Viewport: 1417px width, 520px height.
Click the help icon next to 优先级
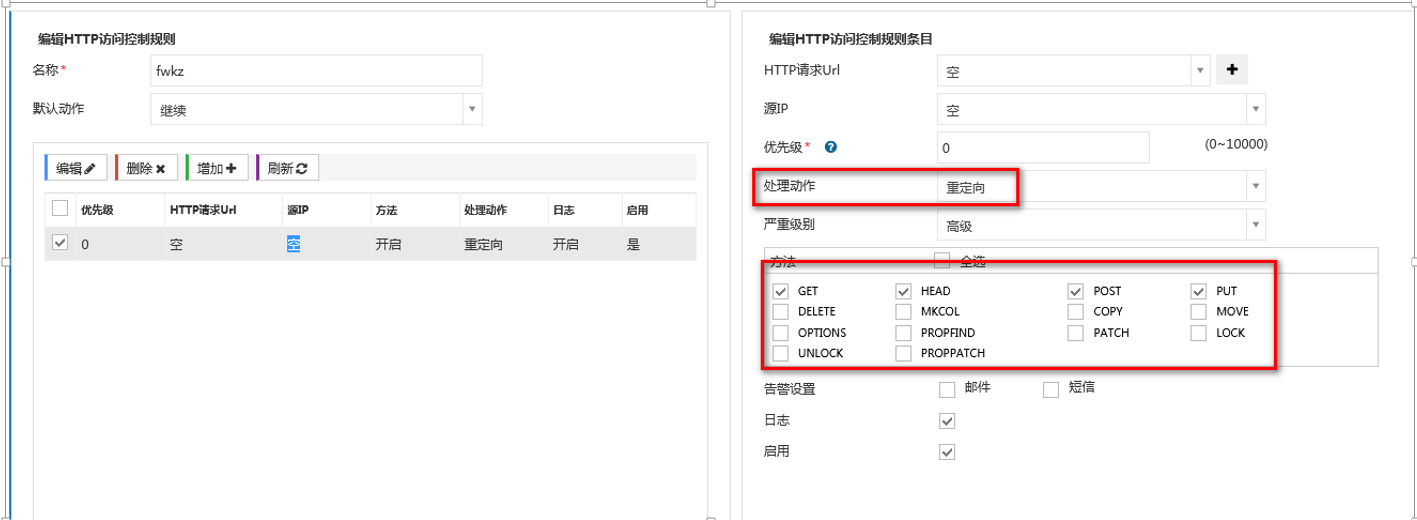[830, 147]
